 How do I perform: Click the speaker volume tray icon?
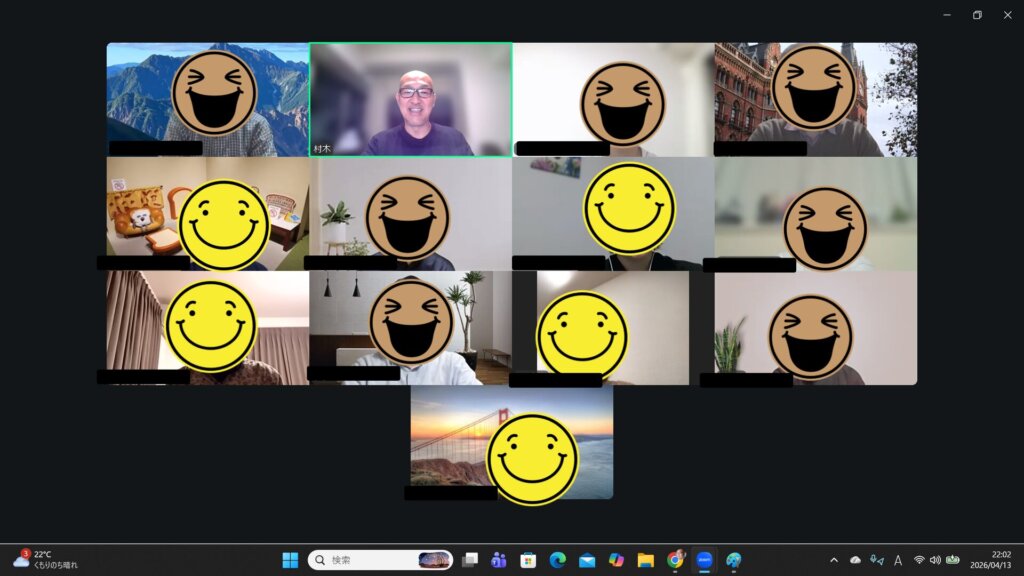[935, 560]
